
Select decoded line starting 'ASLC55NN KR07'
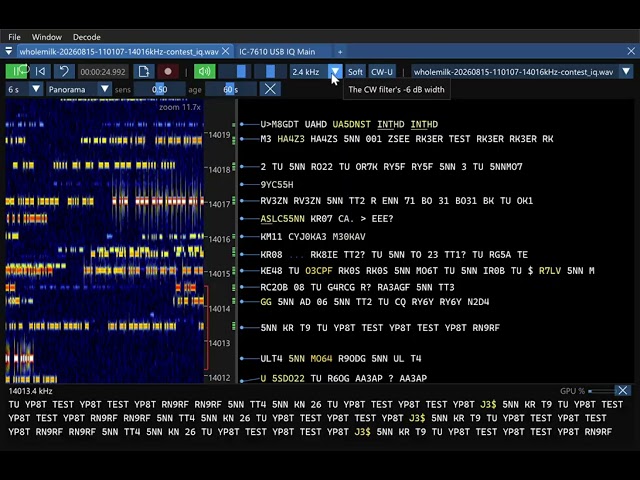pyautogui.click(x=327, y=218)
